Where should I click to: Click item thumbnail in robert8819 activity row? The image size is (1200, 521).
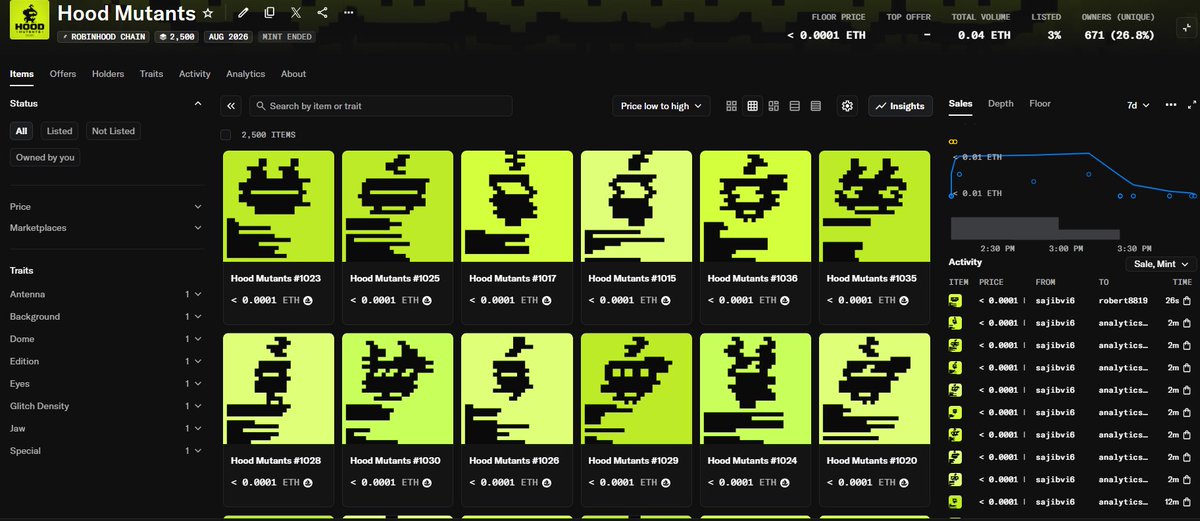pyautogui.click(x=955, y=300)
